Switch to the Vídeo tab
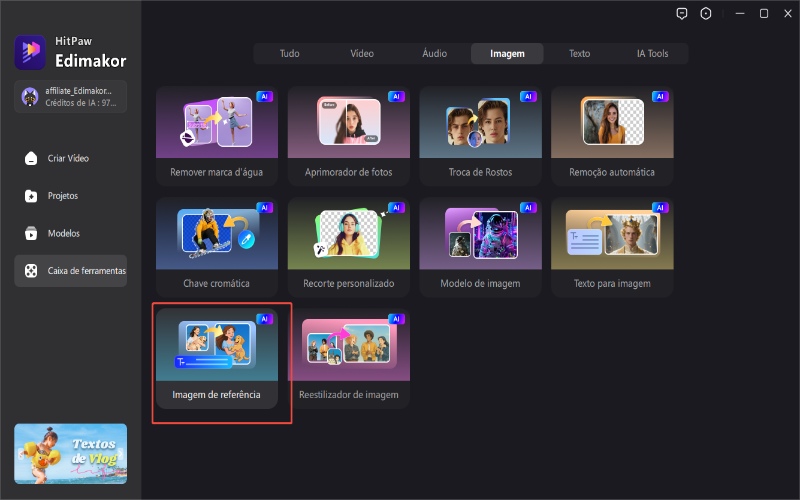The width and height of the screenshot is (800, 500). [361, 53]
